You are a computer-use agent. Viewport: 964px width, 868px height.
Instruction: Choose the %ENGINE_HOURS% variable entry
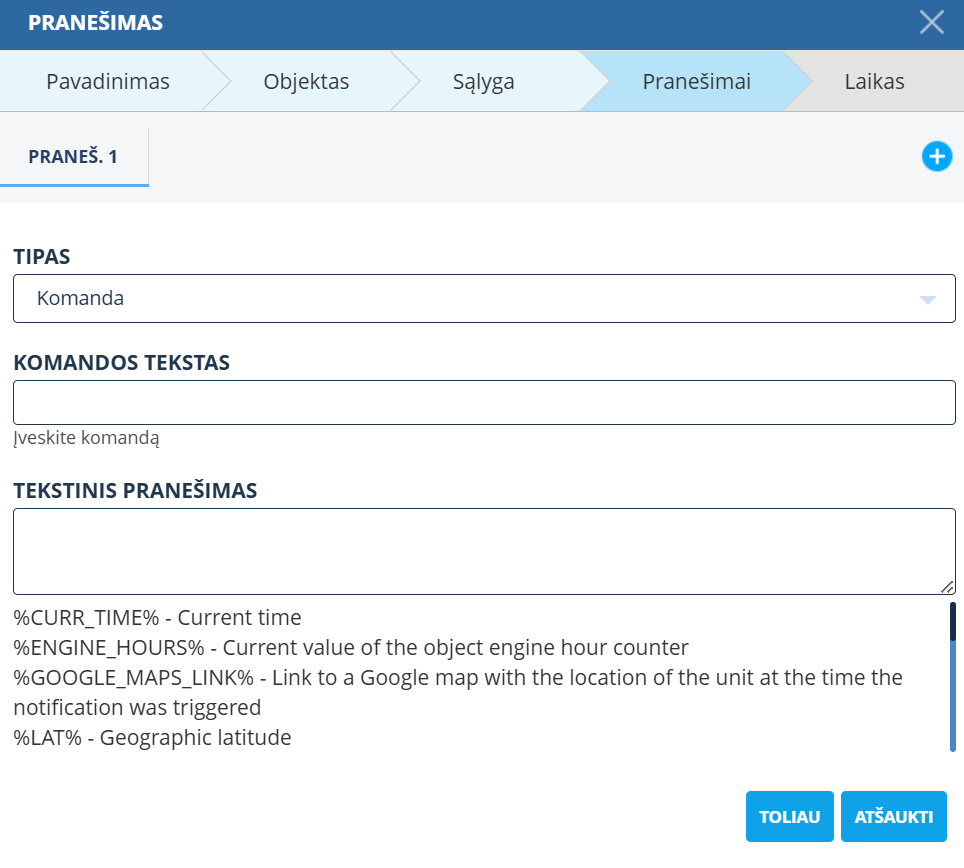click(350, 648)
